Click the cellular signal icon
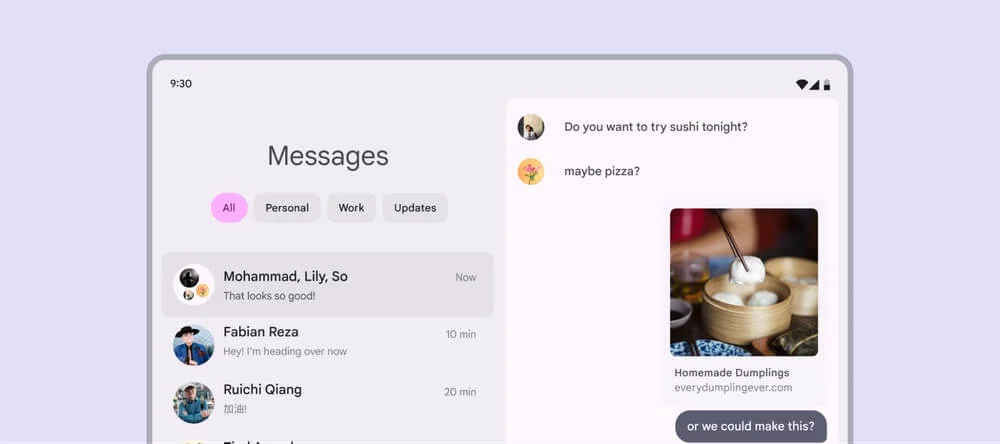The image size is (1000, 444). (814, 84)
